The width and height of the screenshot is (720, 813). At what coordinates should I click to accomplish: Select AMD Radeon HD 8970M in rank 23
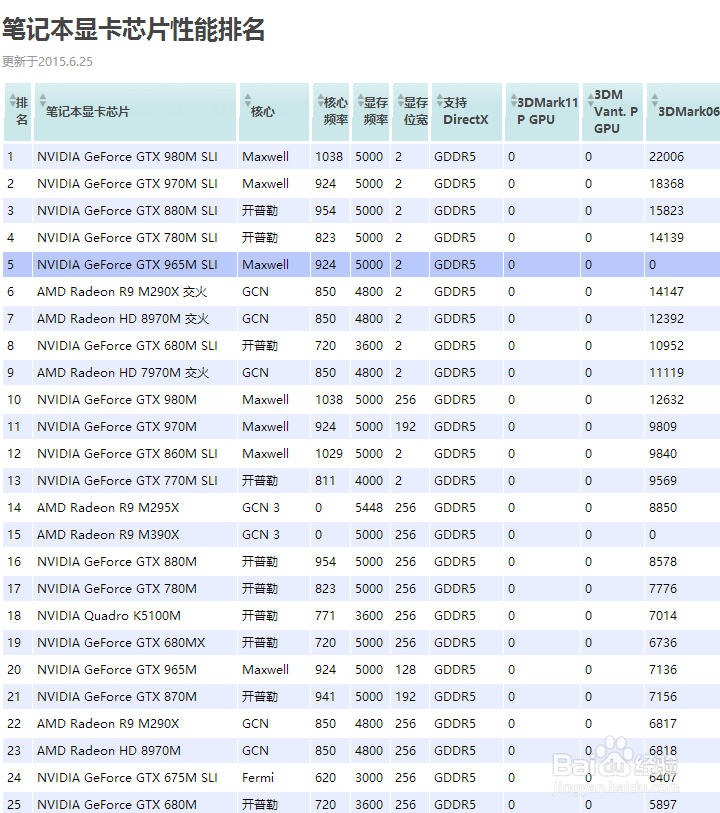coord(109,750)
